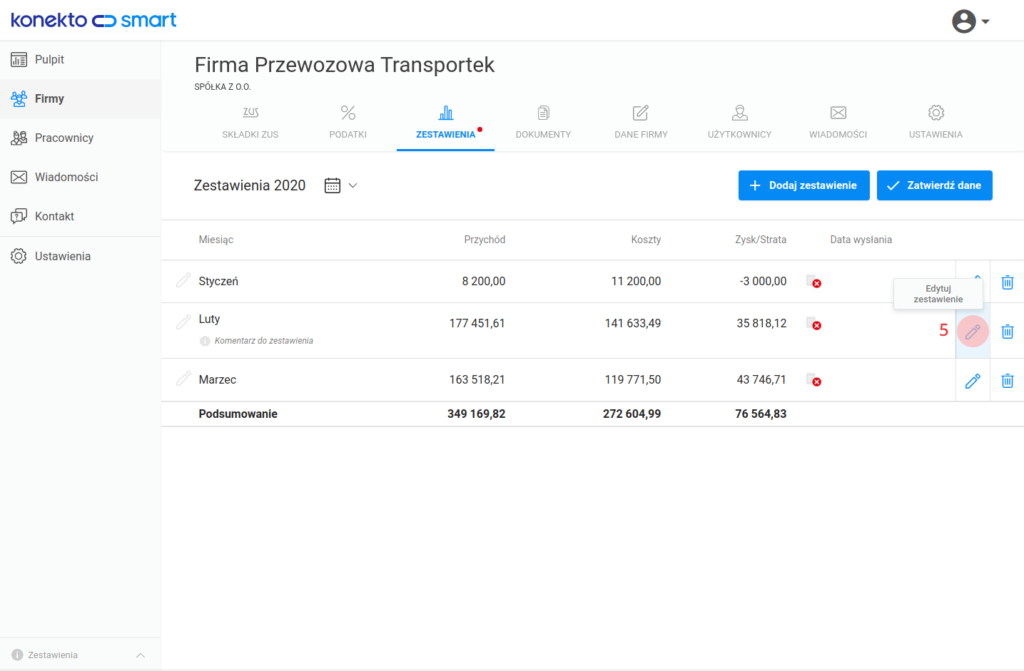Click the Firmy people icon
The height and width of the screenshot is (671, 1024).
tap(19, 99)
